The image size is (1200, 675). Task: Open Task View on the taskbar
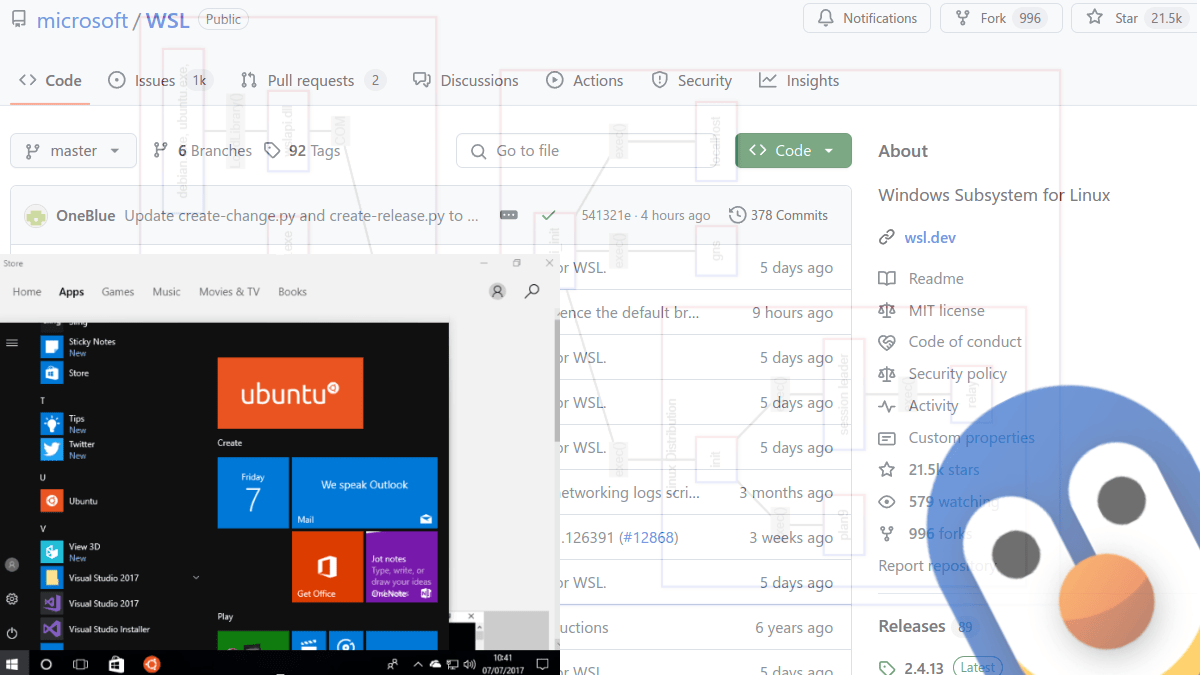(x=81, y=664)
